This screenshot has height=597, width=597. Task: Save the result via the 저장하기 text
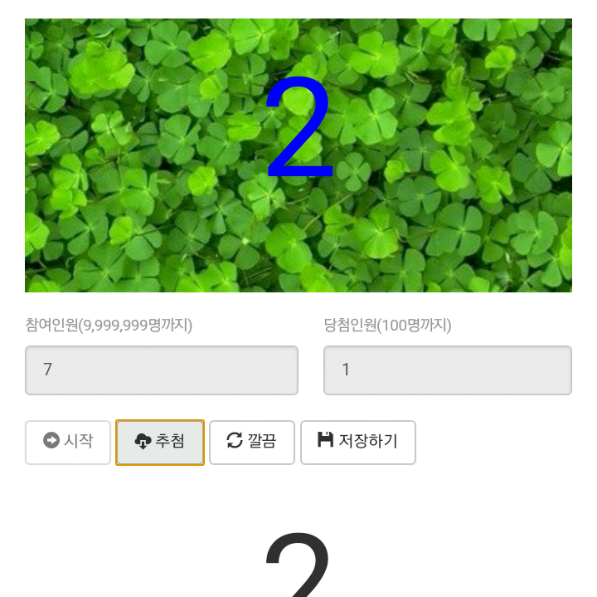pos(368,441)
